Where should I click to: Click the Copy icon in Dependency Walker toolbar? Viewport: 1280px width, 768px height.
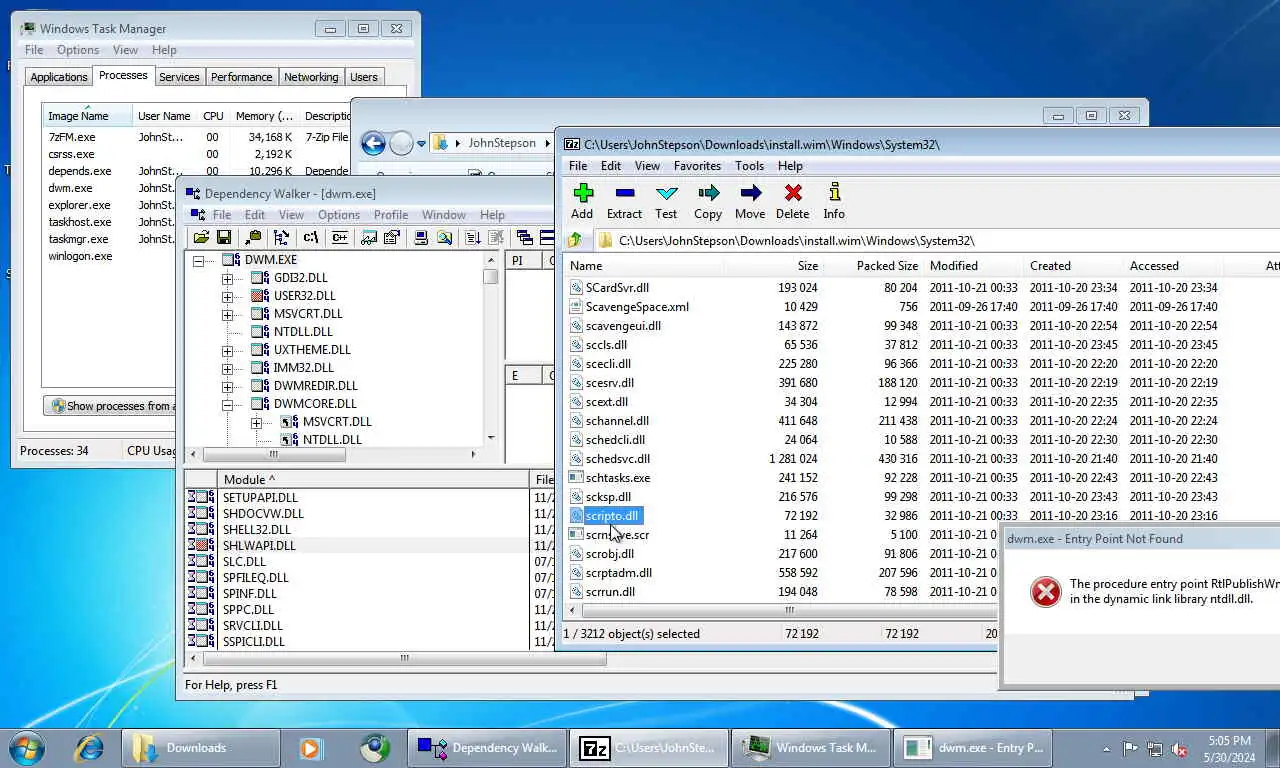(x=254, y=237)
